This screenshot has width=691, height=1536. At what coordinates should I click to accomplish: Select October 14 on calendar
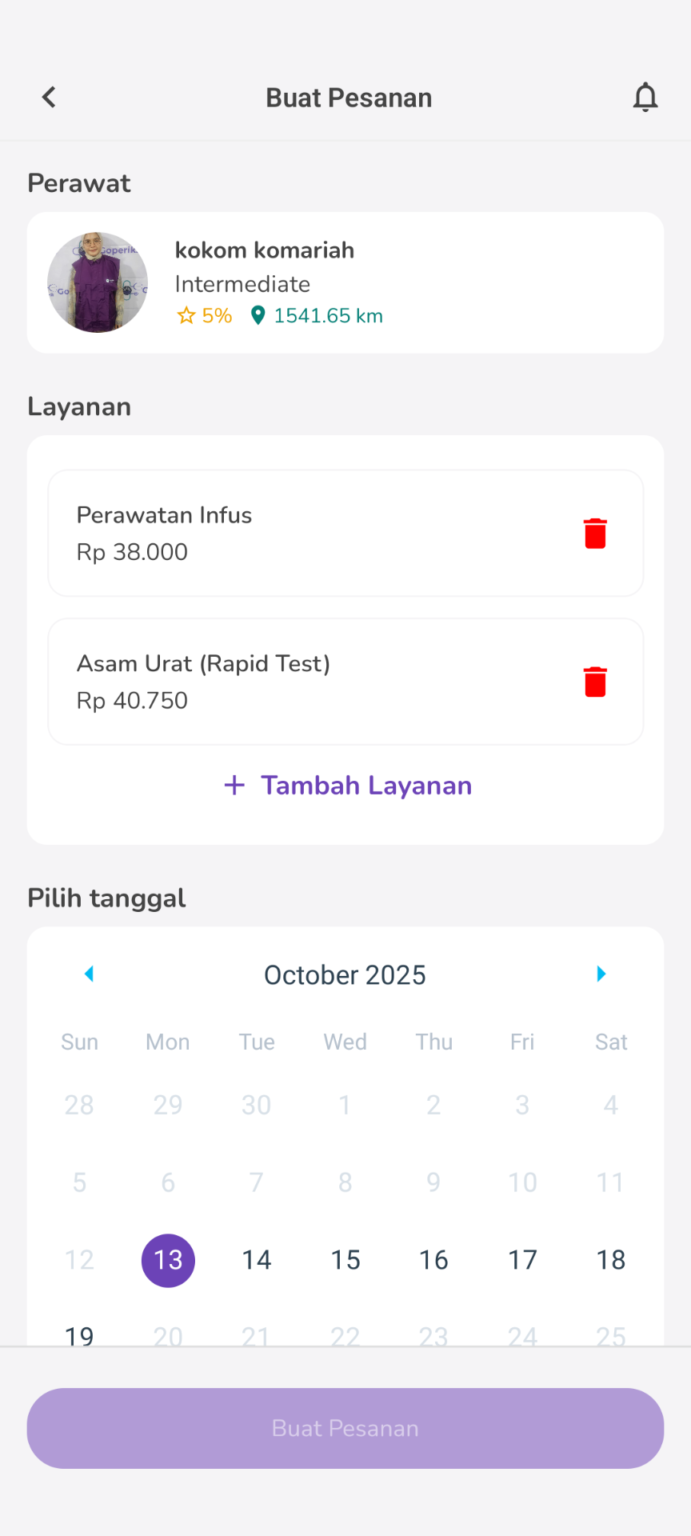(256, 1260)
